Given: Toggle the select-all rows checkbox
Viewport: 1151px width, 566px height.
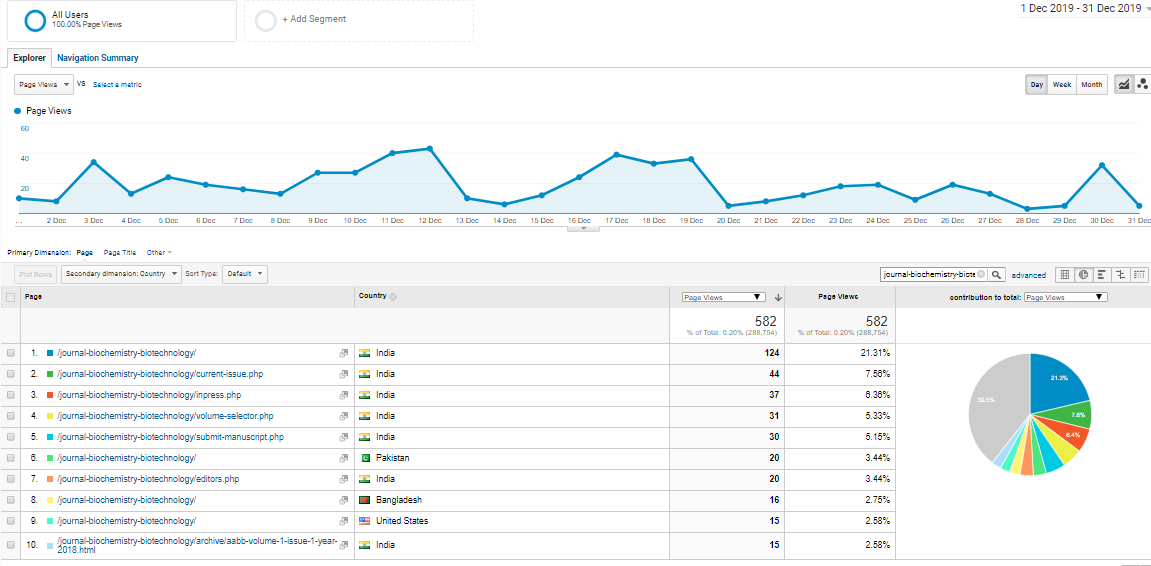Looking at the screenshot, I should pyautogui.click(x=11, y=297).
